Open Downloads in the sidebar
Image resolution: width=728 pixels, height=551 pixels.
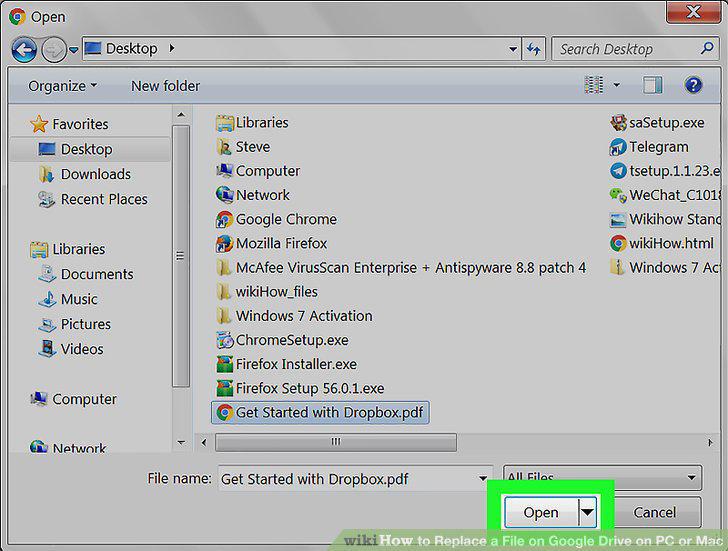84,174
